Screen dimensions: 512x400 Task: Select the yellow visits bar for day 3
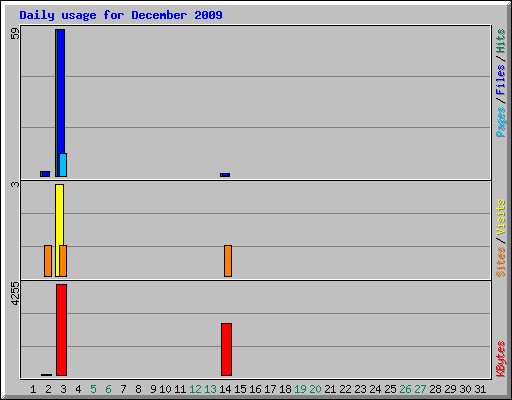click(59, 215)
